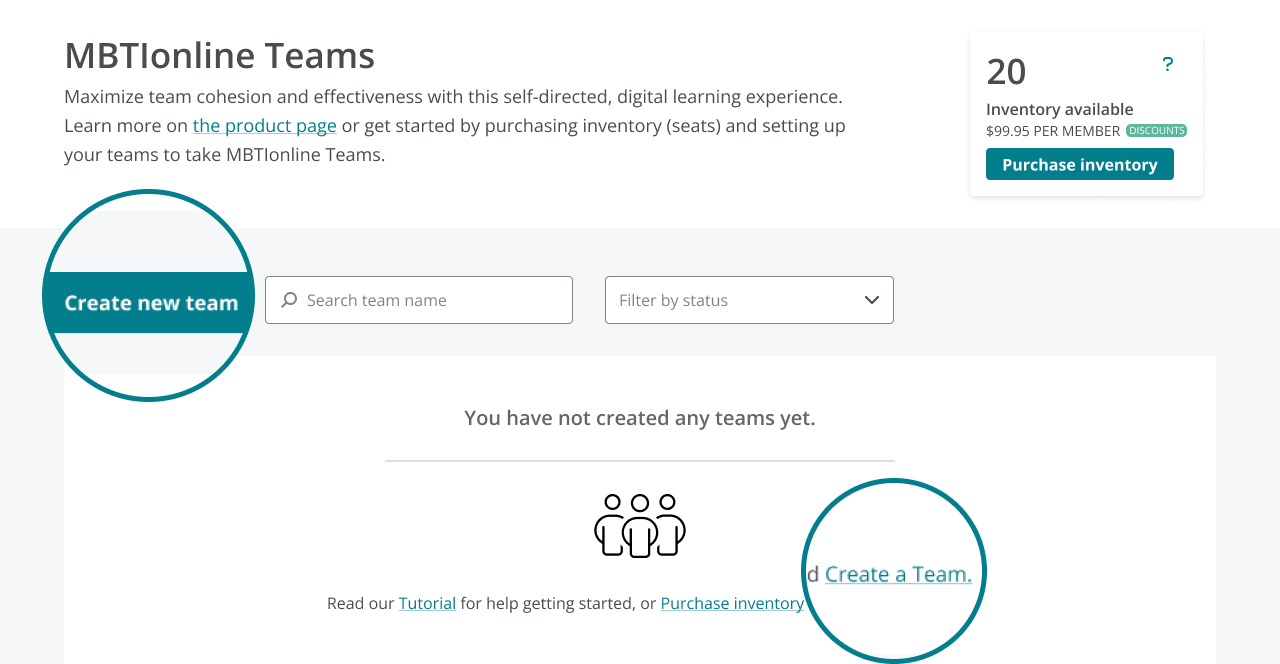Click the Create new team button
Viewport: 1280px width, 664px height.
pyautogui.click(x=151, y=302)
